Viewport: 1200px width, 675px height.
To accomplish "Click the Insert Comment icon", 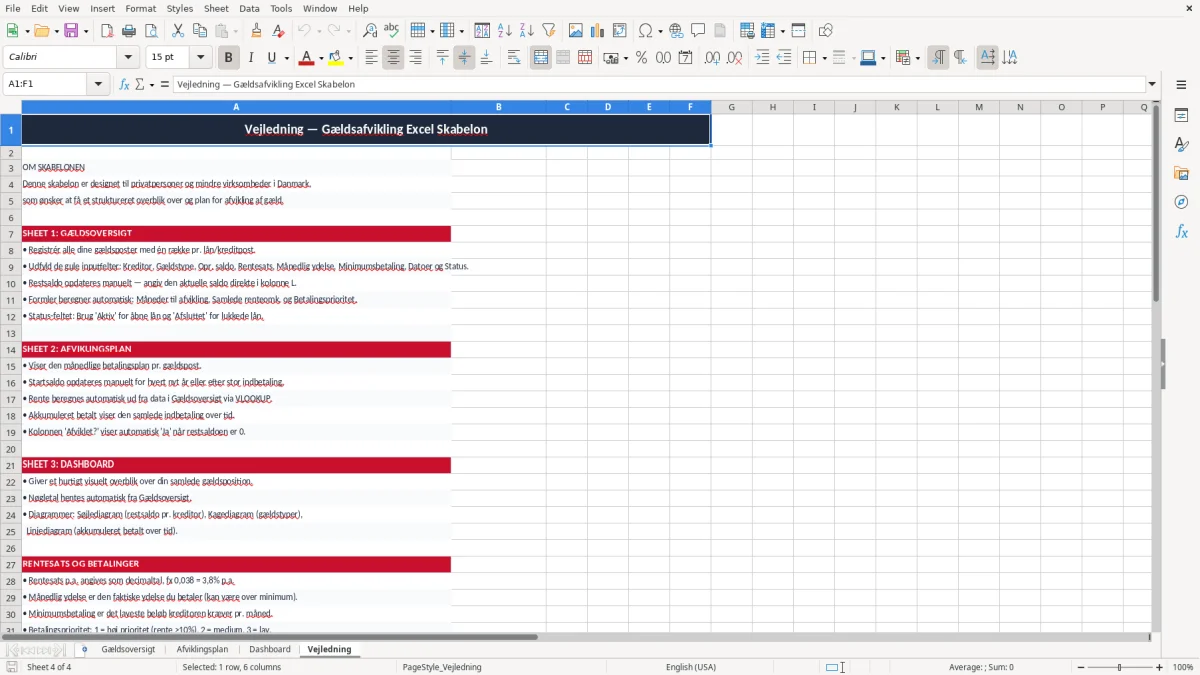I will (699, 31).
